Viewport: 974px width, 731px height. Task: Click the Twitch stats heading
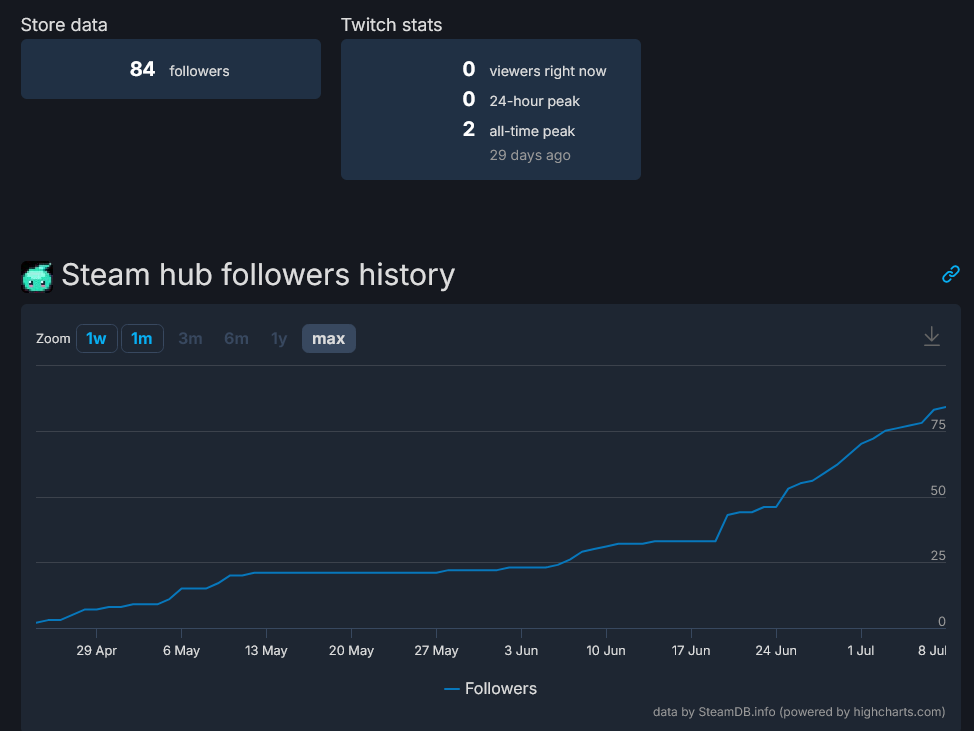click(391, 25)
